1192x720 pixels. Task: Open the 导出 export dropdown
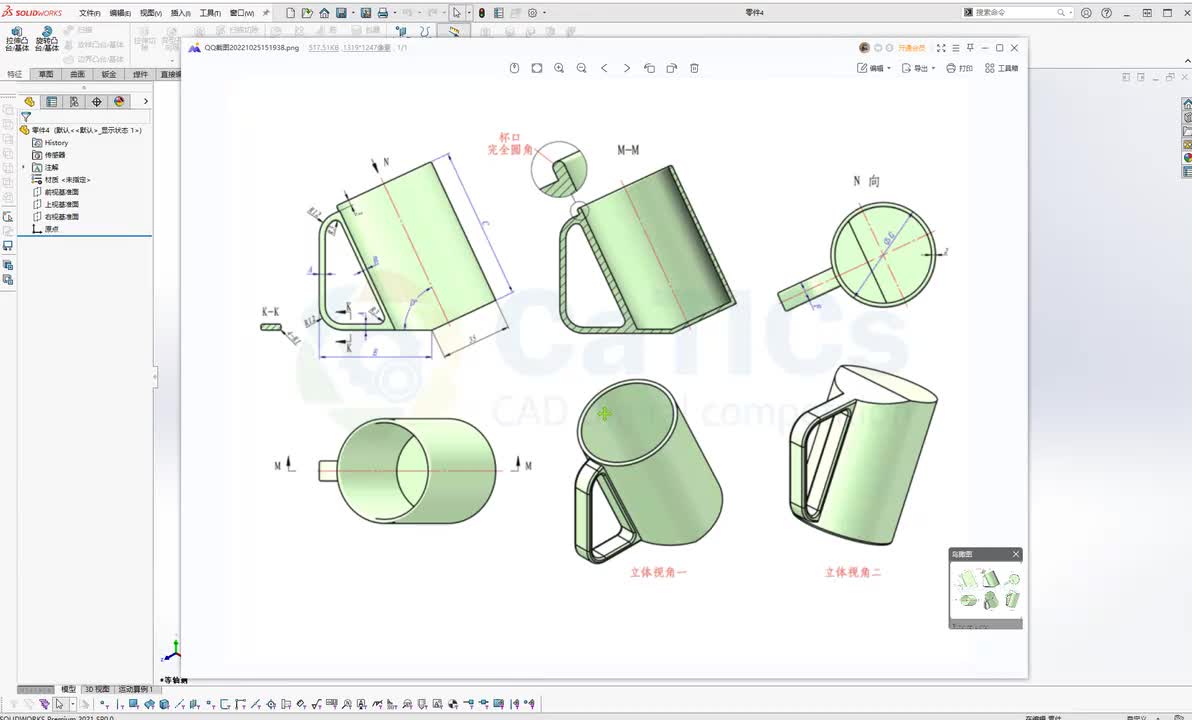pos(918,68)
